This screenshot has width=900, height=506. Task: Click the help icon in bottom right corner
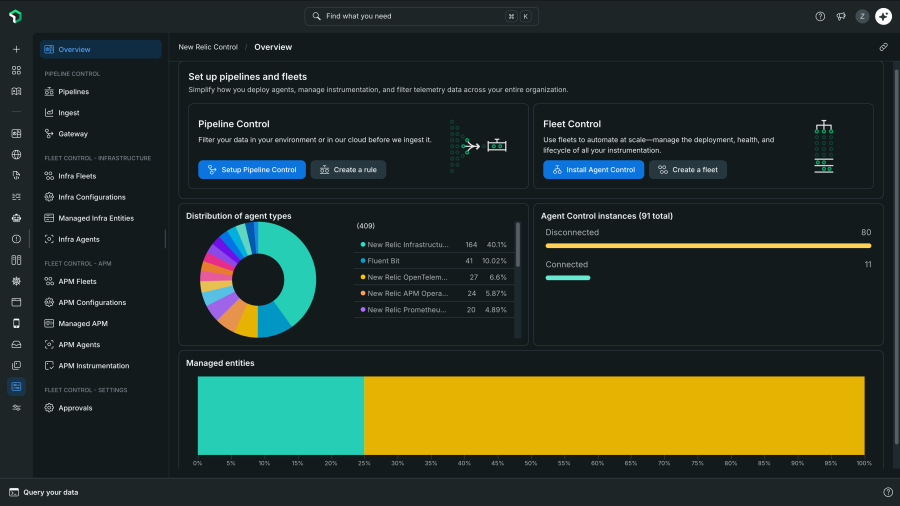pos(888,492)
